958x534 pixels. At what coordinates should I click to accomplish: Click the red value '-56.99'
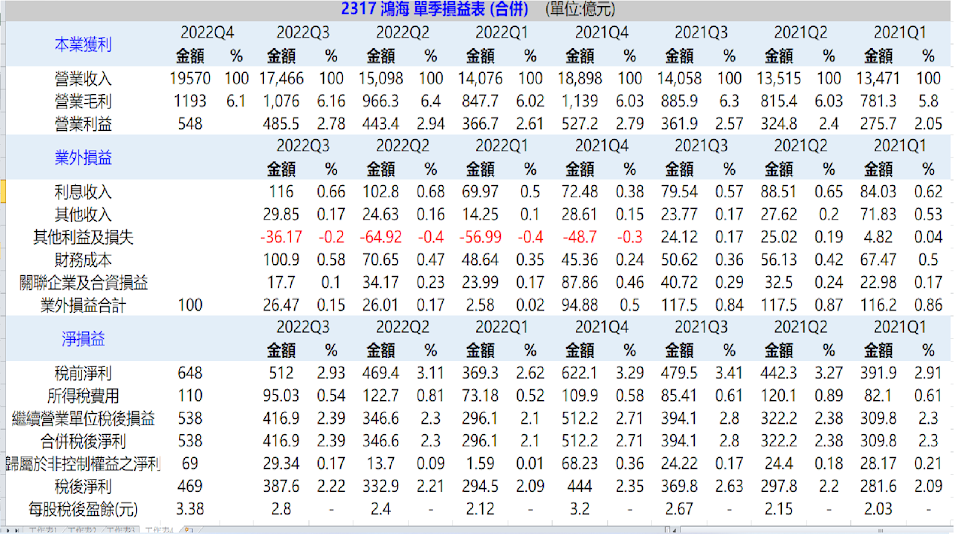(x=480, y=237)
